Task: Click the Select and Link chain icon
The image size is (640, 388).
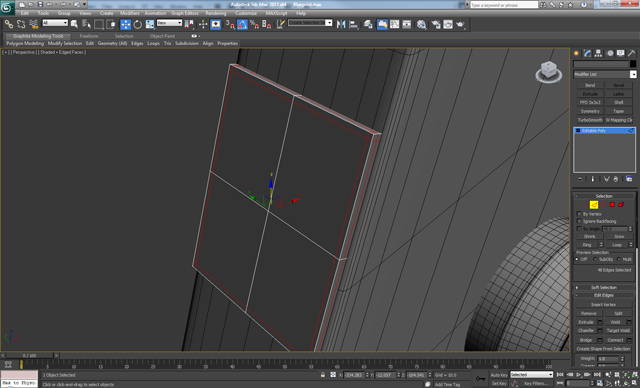Action: pyautogui.click(x=8, y=24)
